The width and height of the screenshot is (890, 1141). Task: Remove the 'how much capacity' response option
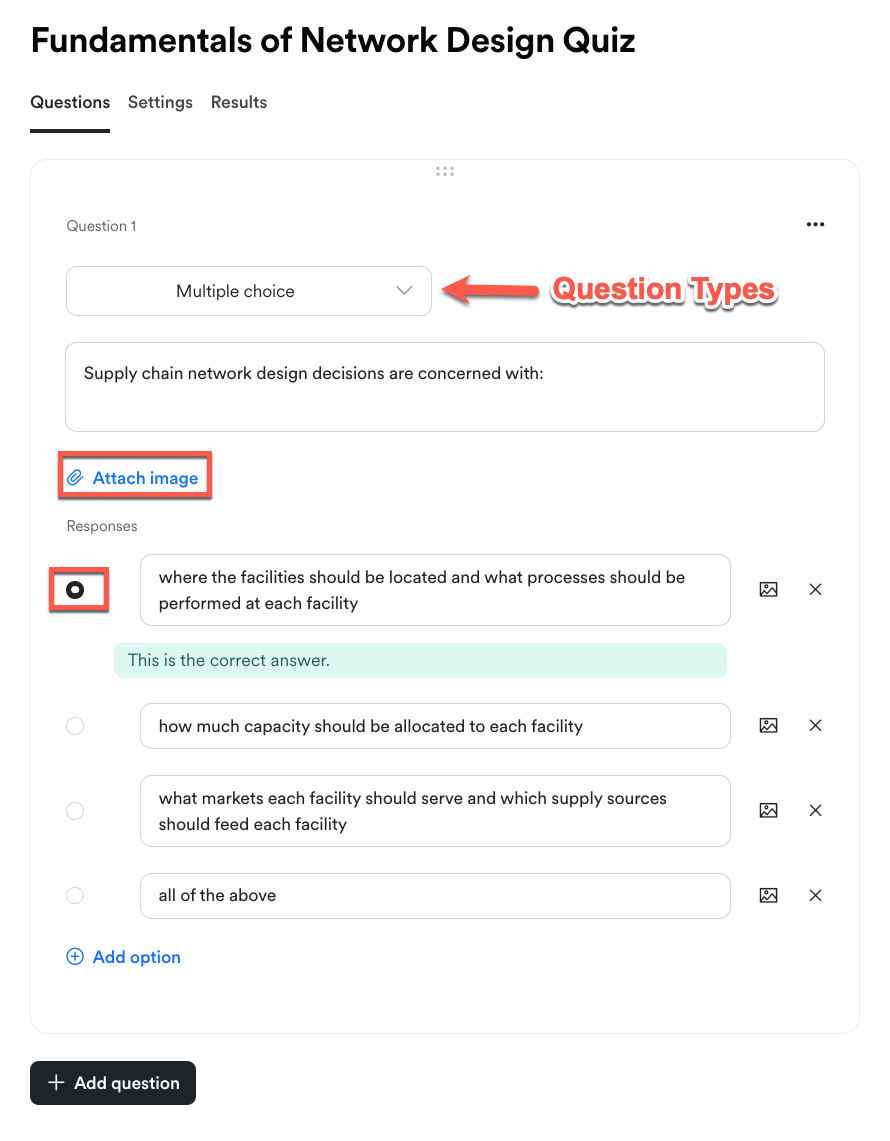click(x=815, y=726)
